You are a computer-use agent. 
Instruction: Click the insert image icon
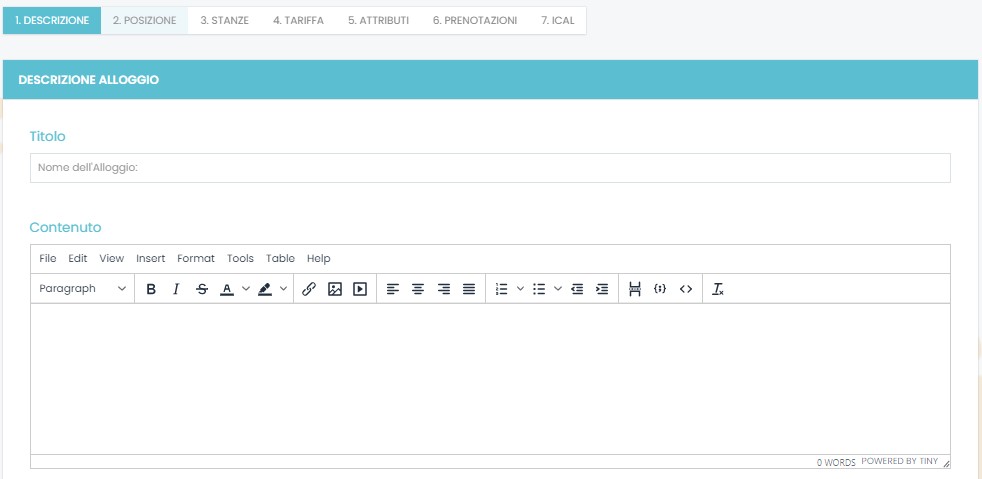tap(335, 289)
